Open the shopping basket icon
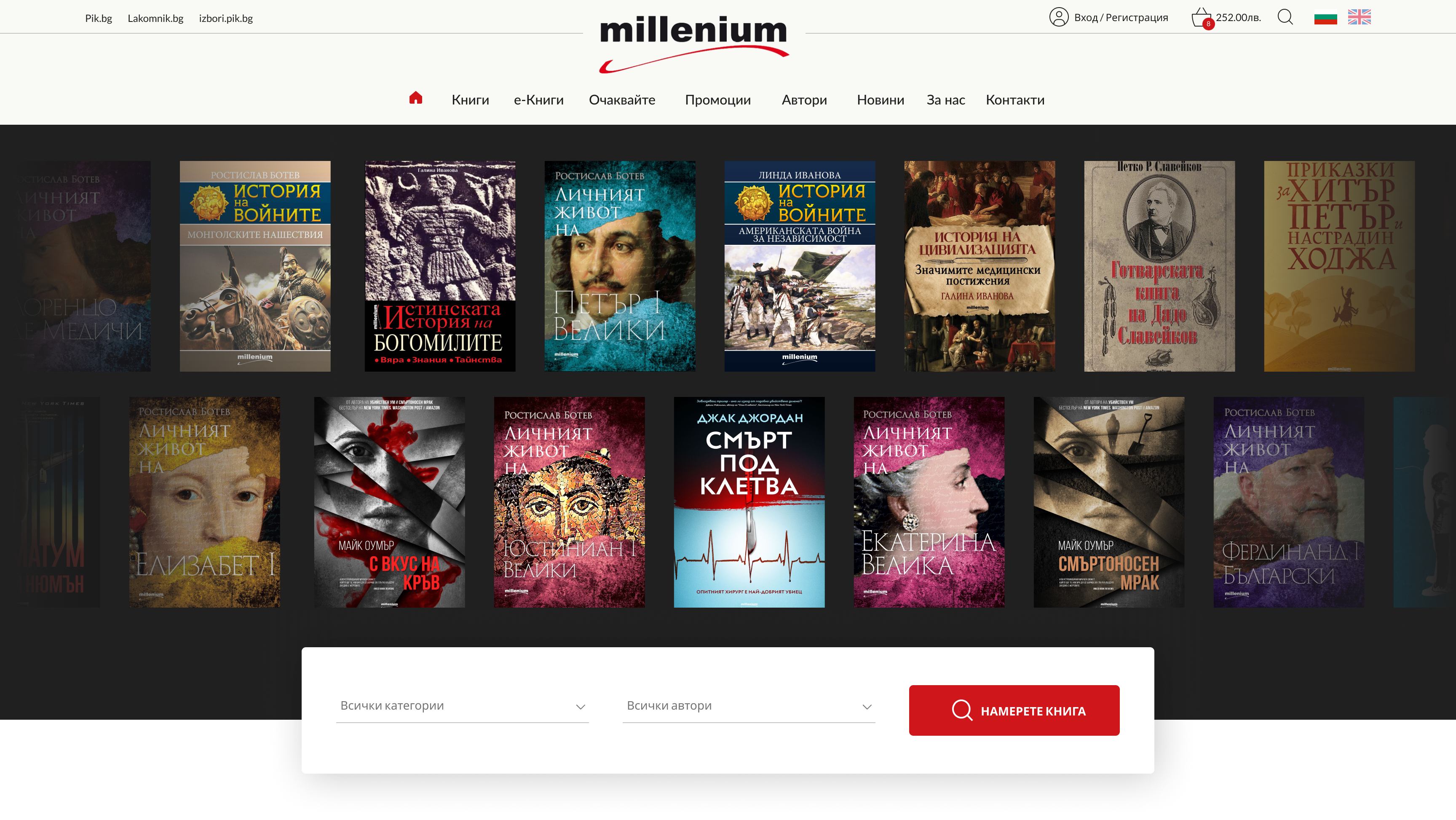1456x820 pixels. pyautogui.click(x=1202, y=18)
